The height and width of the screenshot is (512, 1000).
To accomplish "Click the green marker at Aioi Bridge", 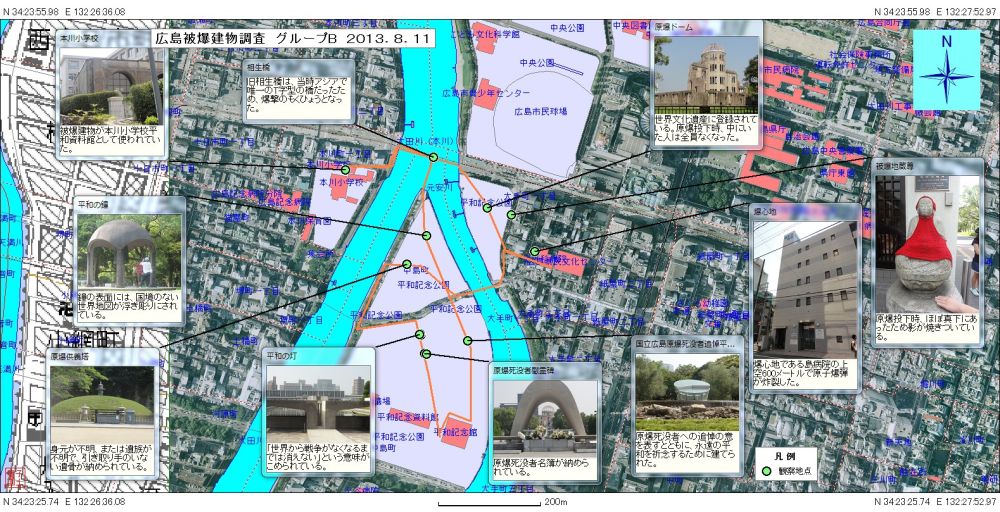I will click(x=433, y=158).
